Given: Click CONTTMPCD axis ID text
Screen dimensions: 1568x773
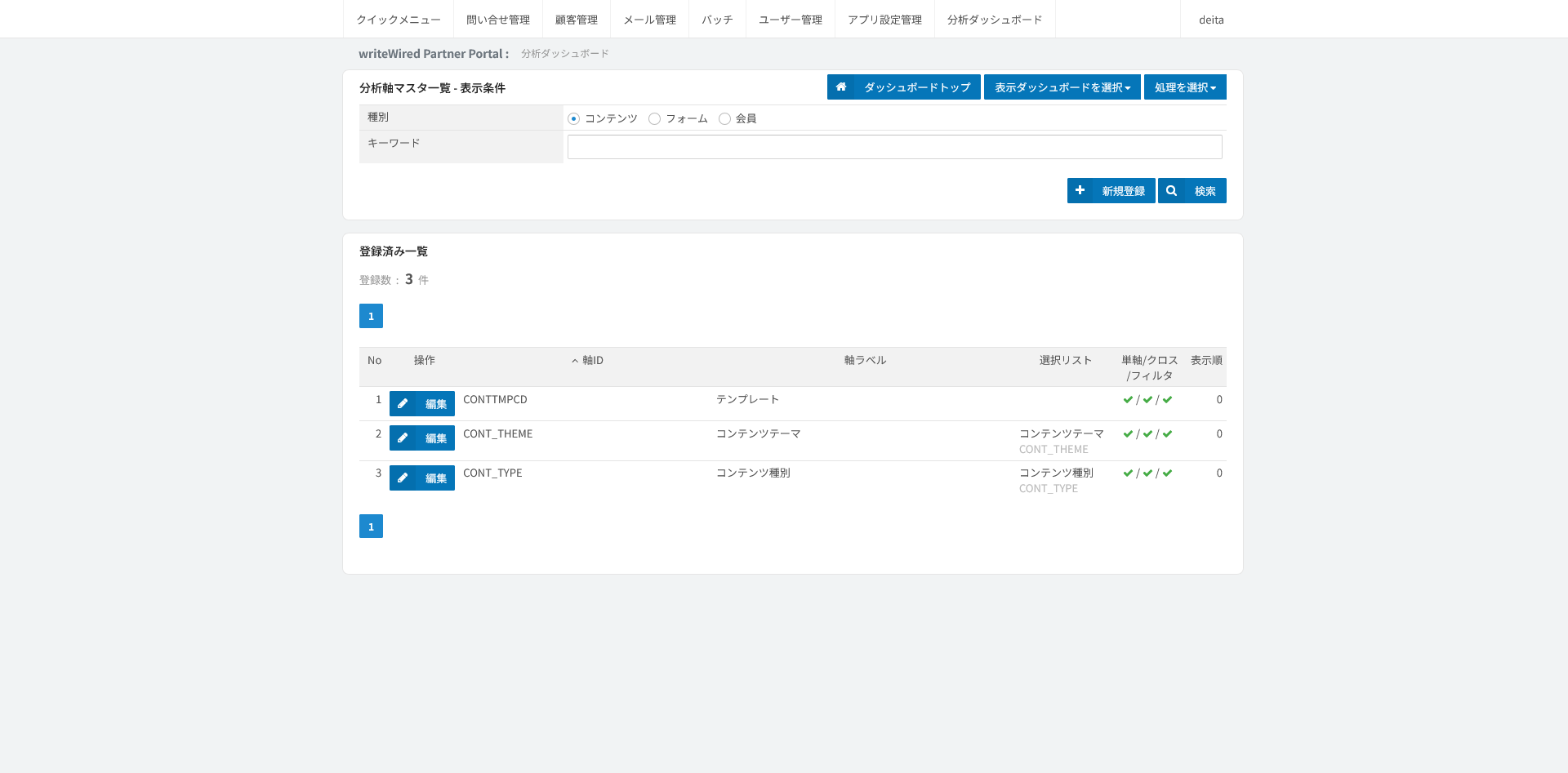Looking at the screenshot, I should pyautogui.click(x=495, y=400).
